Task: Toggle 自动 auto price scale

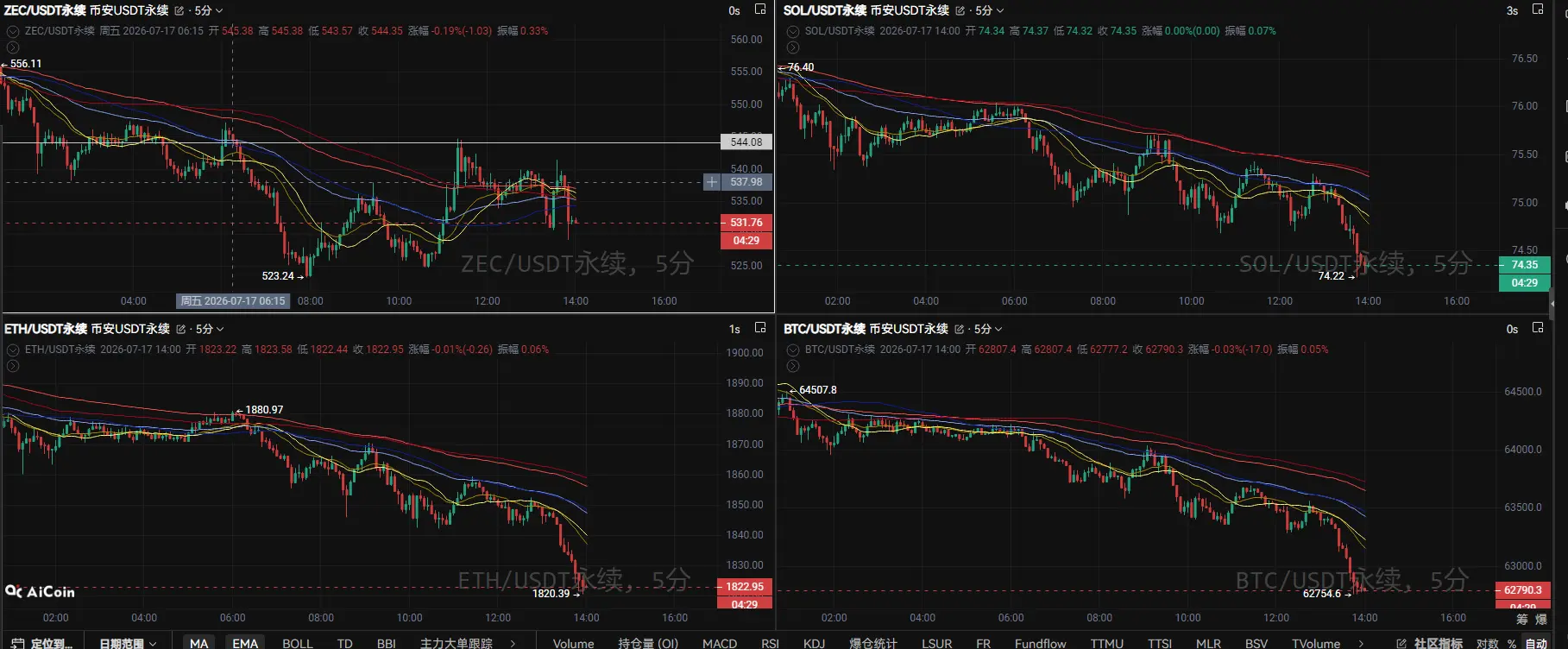Action: click(1536, 643)
